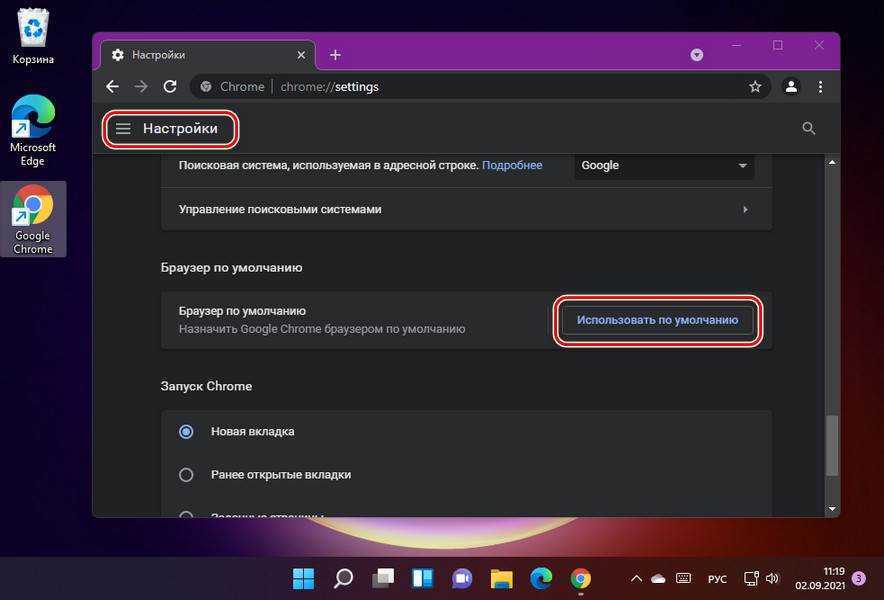Search settings with the magnifier icon
884x600 pixels.
[808, 129]
